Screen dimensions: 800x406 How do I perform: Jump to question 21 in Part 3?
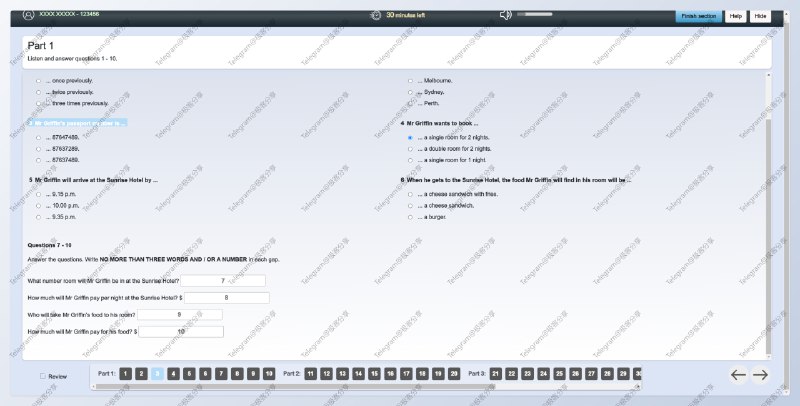pos(495,373)
